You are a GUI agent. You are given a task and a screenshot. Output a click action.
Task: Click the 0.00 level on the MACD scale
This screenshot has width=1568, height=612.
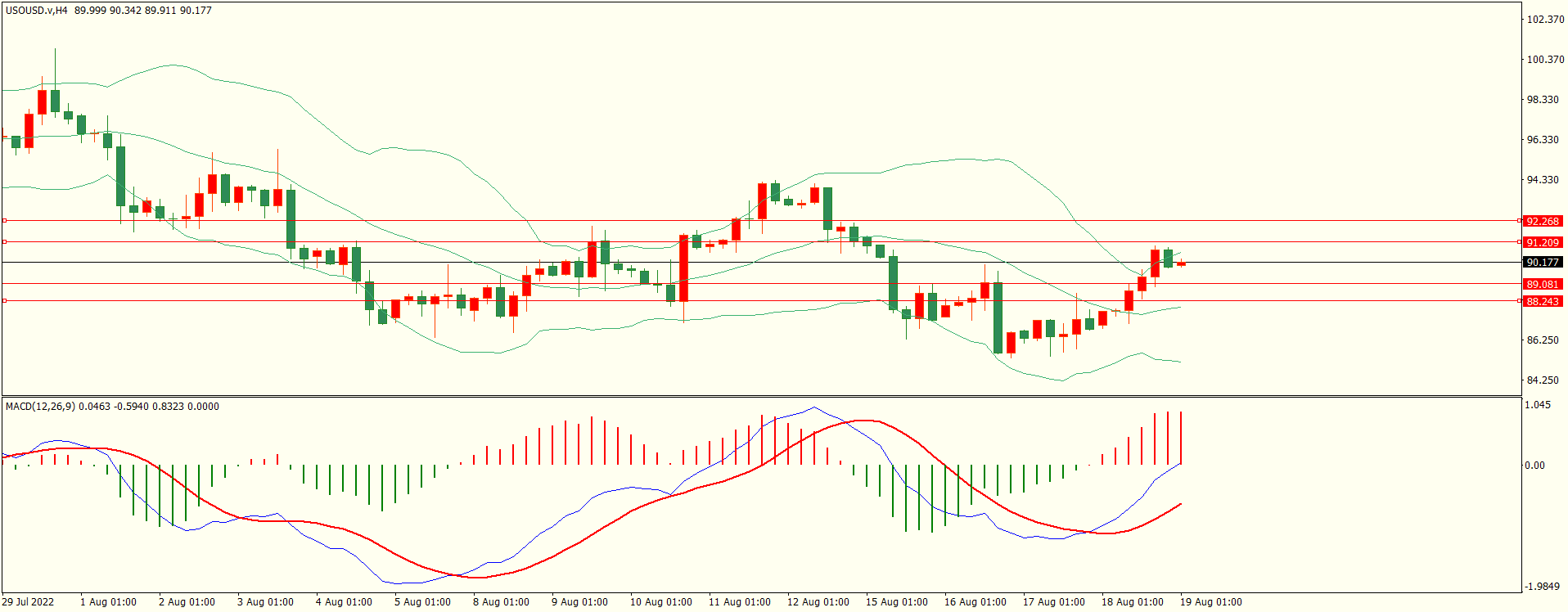(x=1534, y=466)
